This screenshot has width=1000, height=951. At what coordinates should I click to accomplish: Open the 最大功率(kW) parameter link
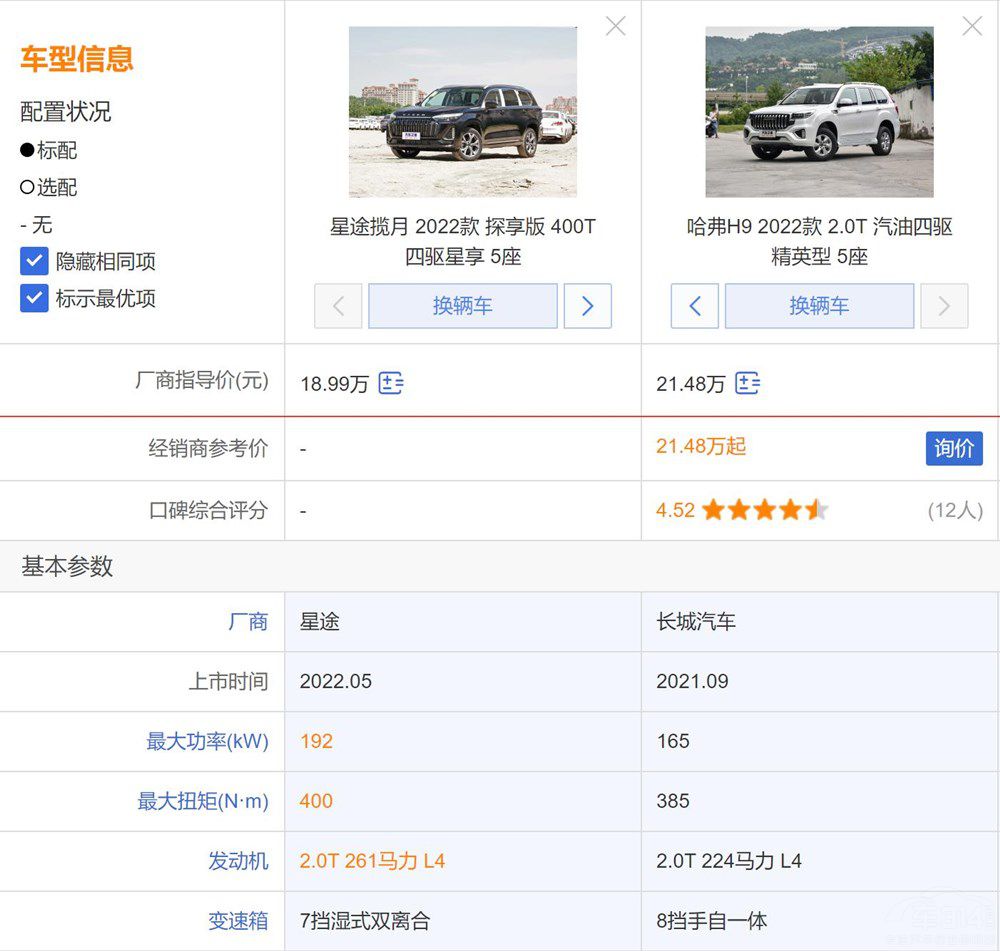tap(207, 742)
